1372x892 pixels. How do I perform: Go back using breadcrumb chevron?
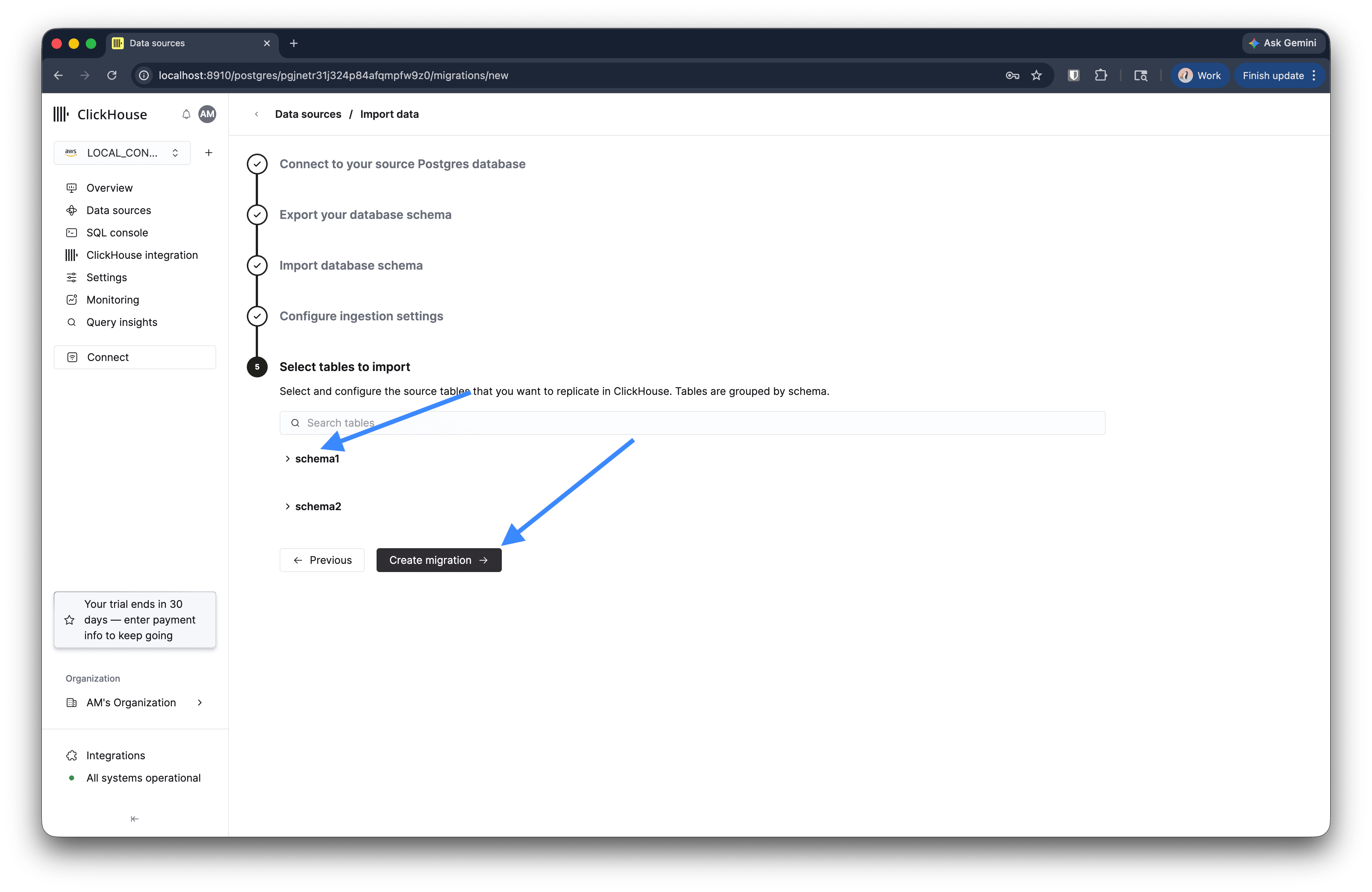pyautogui.click(x=257, y=114)
